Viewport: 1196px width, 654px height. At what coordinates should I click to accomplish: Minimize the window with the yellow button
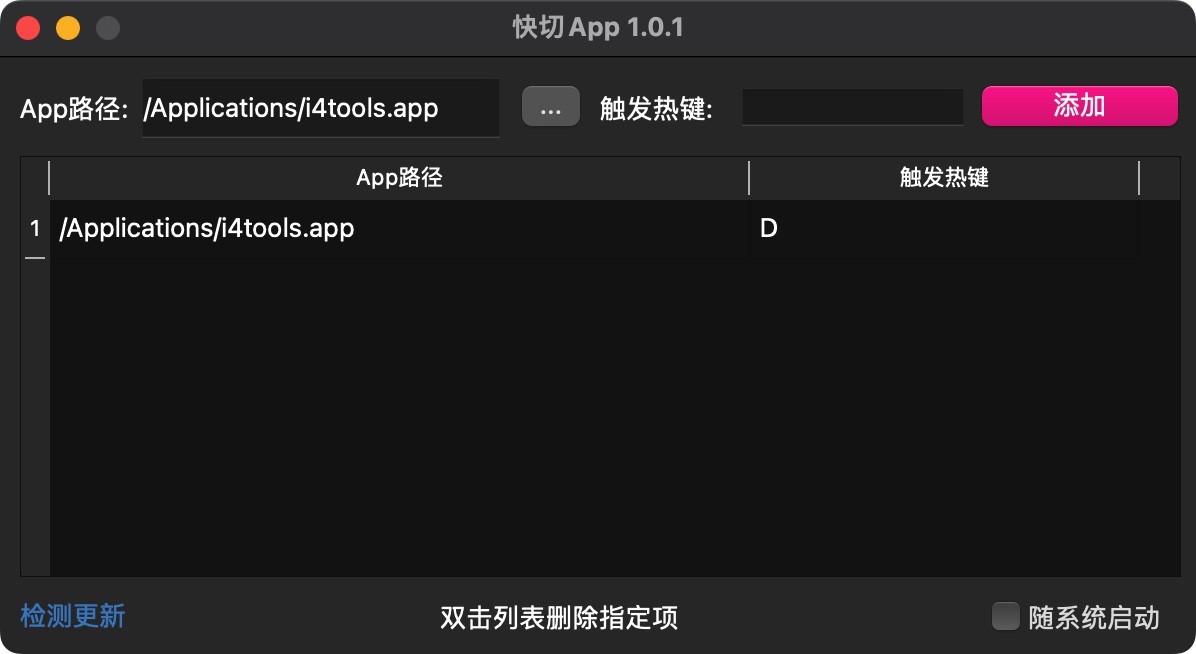point(68,28)
